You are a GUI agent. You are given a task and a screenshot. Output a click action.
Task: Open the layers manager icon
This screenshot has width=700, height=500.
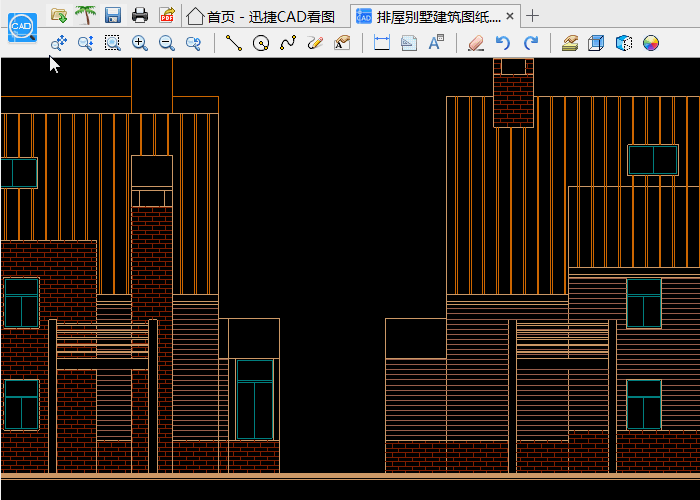570,43
